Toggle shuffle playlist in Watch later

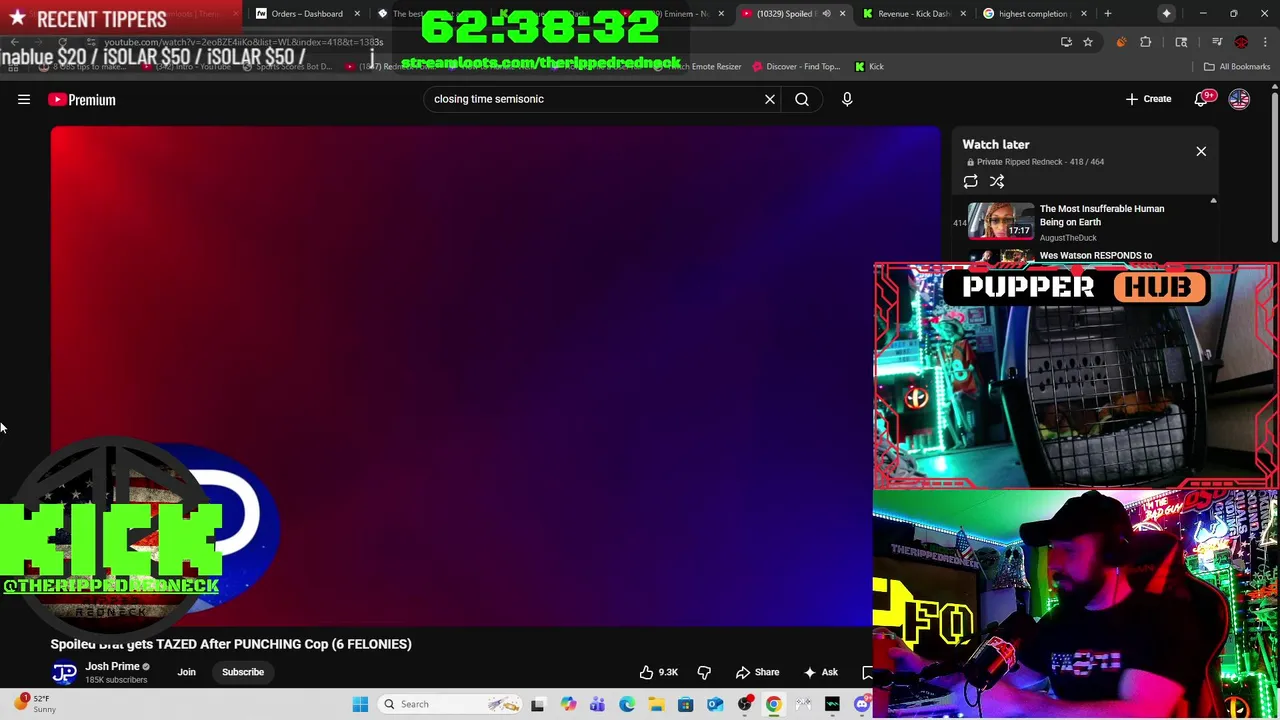[x=997, y=181]
